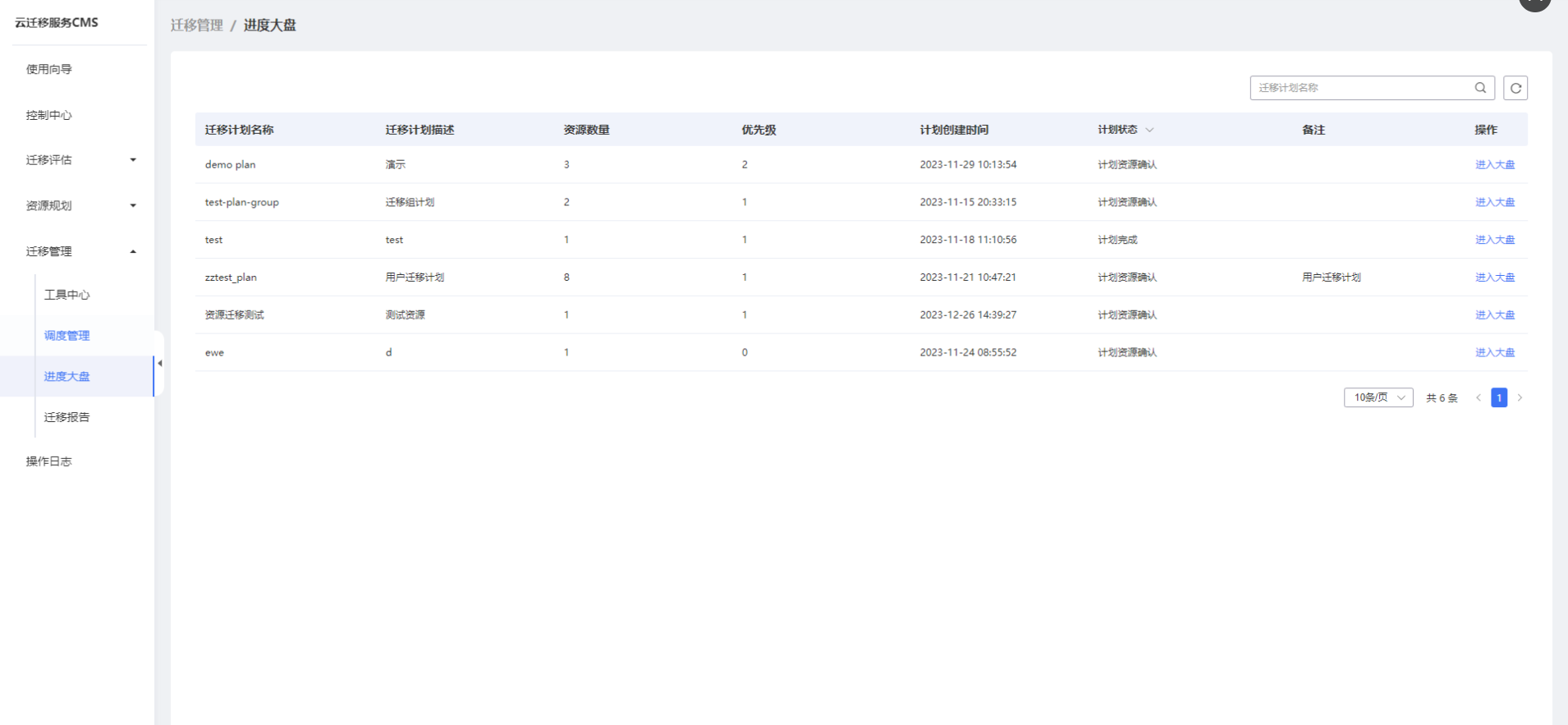
Task: Click 迁移管理 breadcrumb link
Action: (197, 25)
